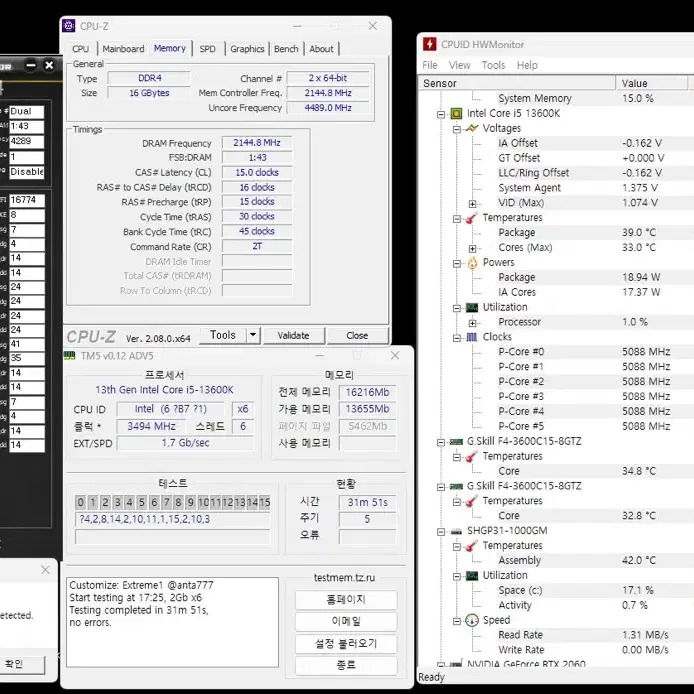The height and width of the screenshot is (694, 694).
Task: Open the About tab
Action: click(x=321, y=49)
